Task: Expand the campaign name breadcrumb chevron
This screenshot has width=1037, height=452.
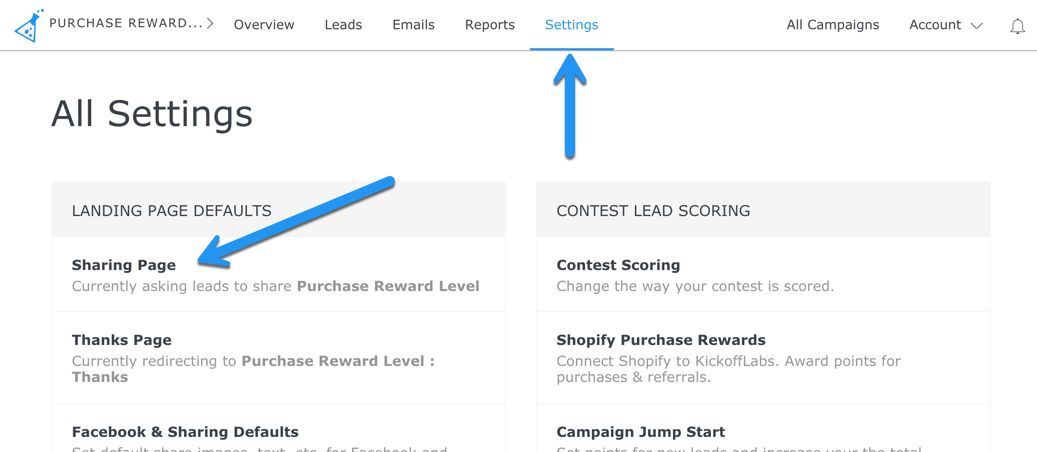Action: pos(210,24)
